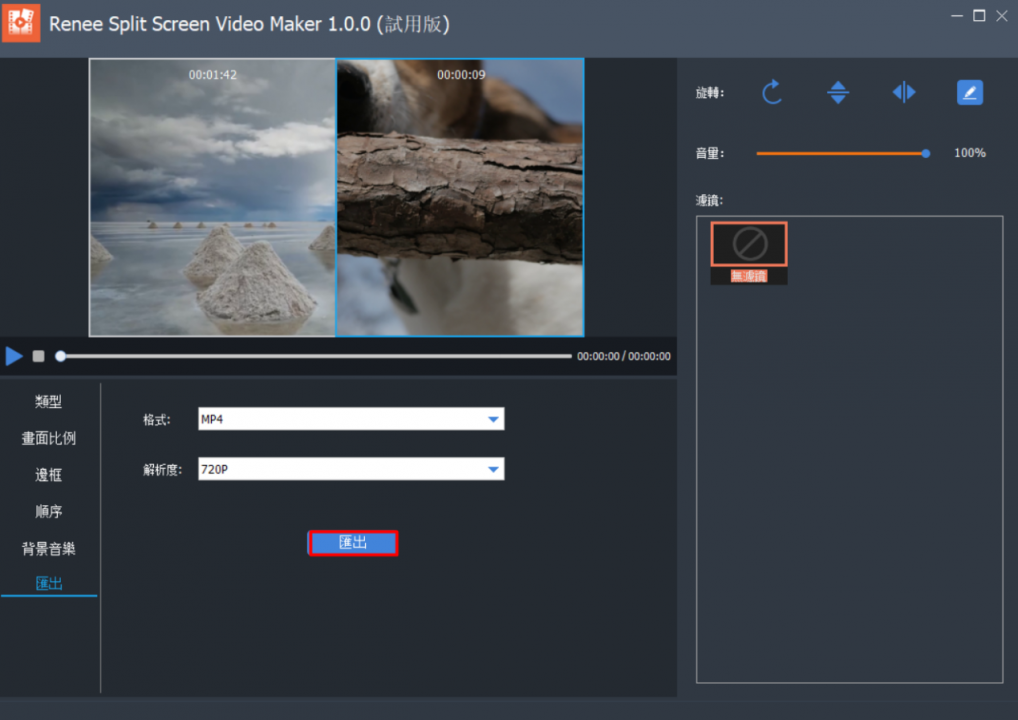The width and height of the screenshot is (1018, 720).
Task: Click the horizontal flip icon
Action: [x=904, y=93]
